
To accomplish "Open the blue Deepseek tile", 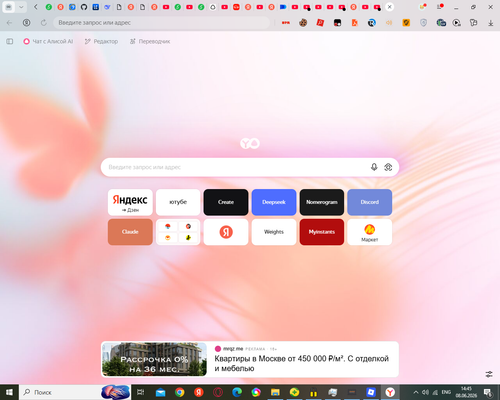I will tap(274, 202).
